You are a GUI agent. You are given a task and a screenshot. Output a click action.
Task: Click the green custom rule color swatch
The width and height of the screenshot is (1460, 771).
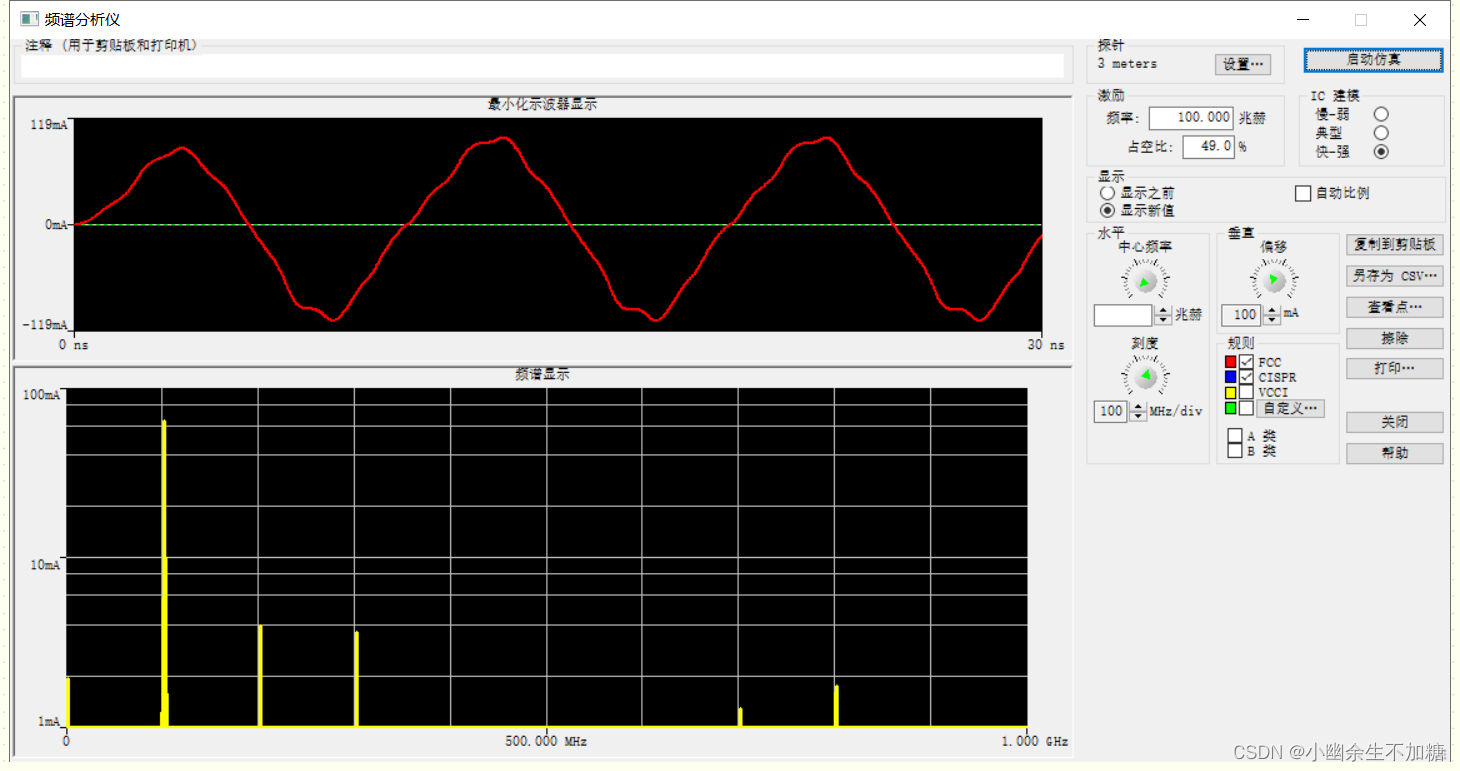pyautogui.click(x=1230, y=408)
